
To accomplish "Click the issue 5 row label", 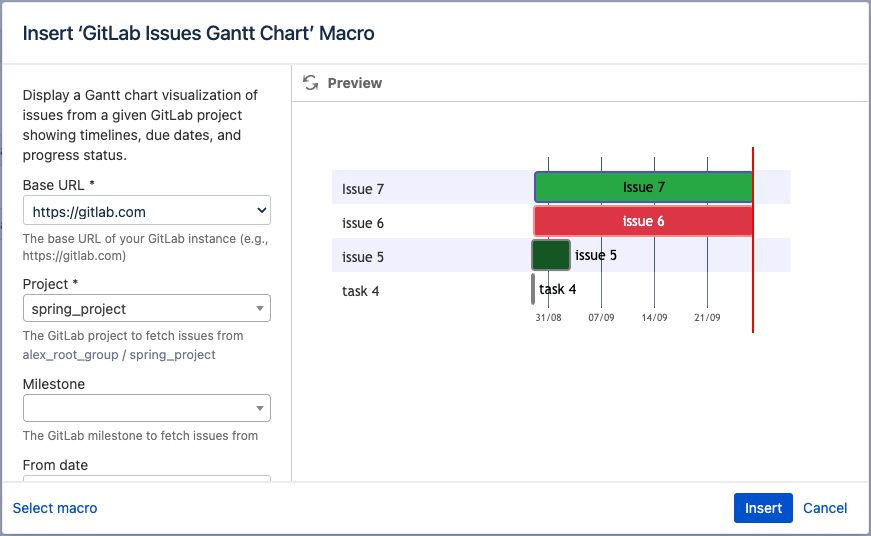I will click(x=363, y=257).
